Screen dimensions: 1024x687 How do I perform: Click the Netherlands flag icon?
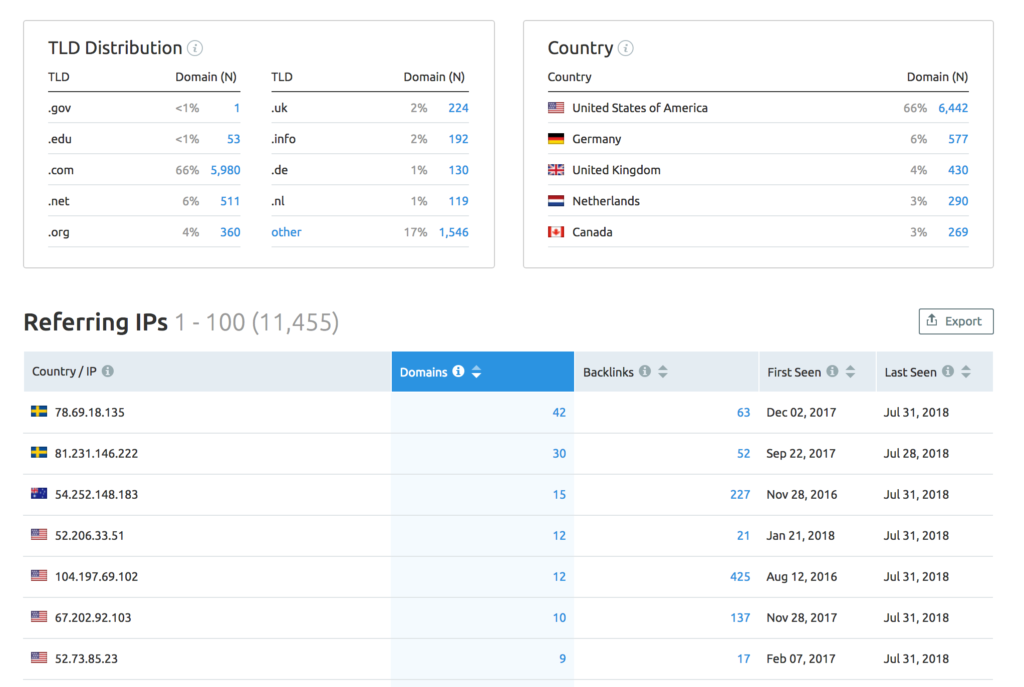pos(556,200)
